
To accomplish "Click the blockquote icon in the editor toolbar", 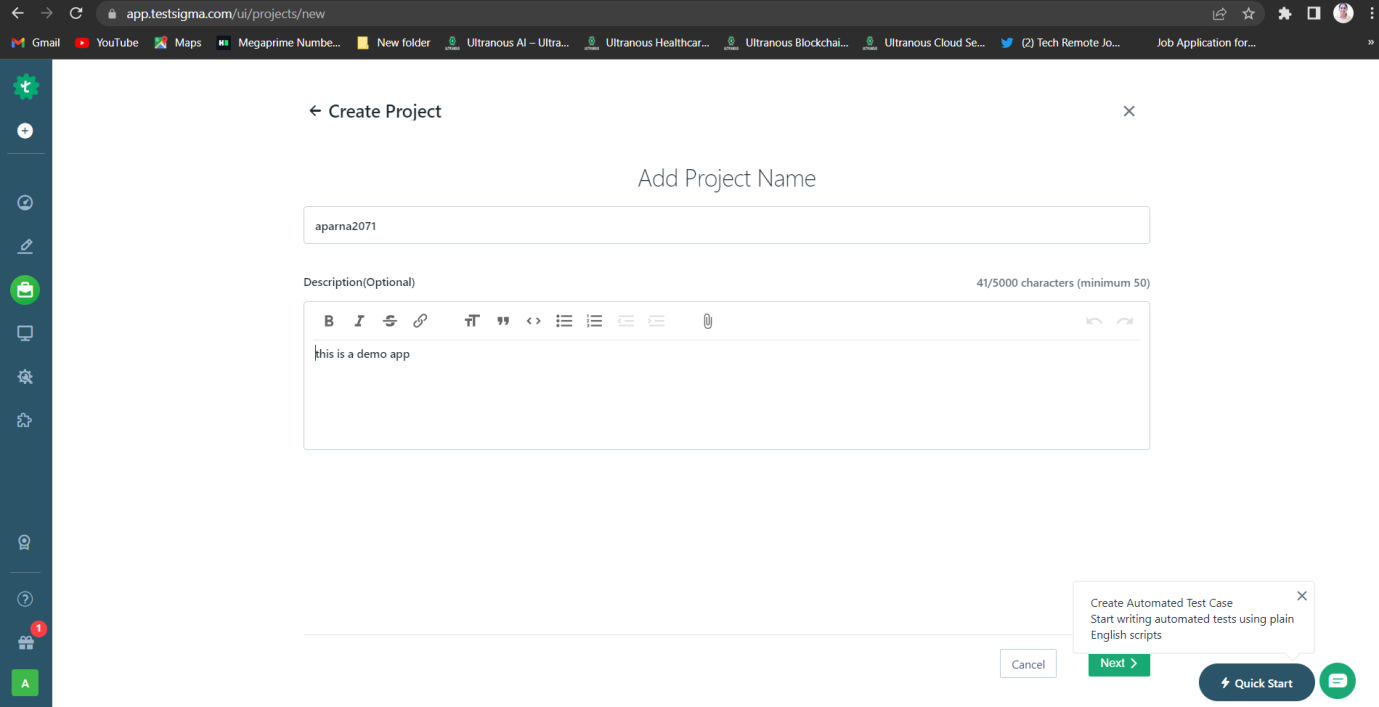I will click(502, 320).
